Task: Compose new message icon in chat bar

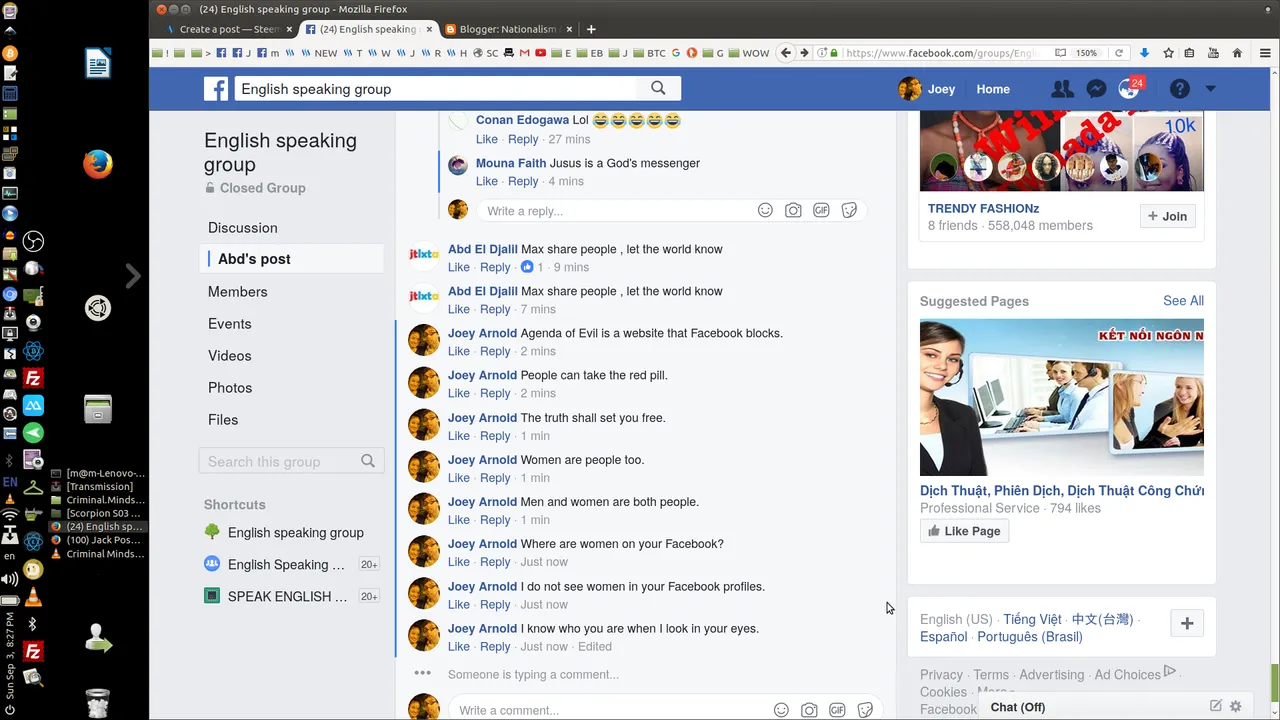Action: [1216, 706]
